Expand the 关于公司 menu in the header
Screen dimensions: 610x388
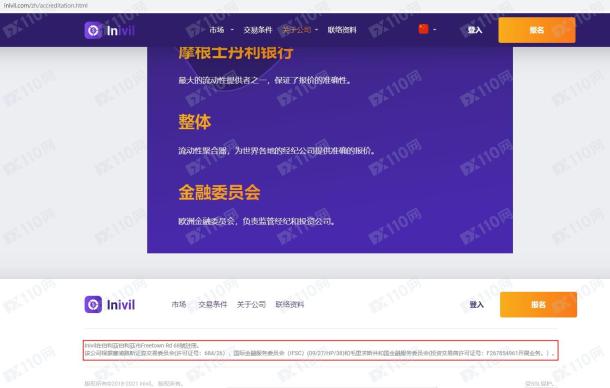(300, 30)
